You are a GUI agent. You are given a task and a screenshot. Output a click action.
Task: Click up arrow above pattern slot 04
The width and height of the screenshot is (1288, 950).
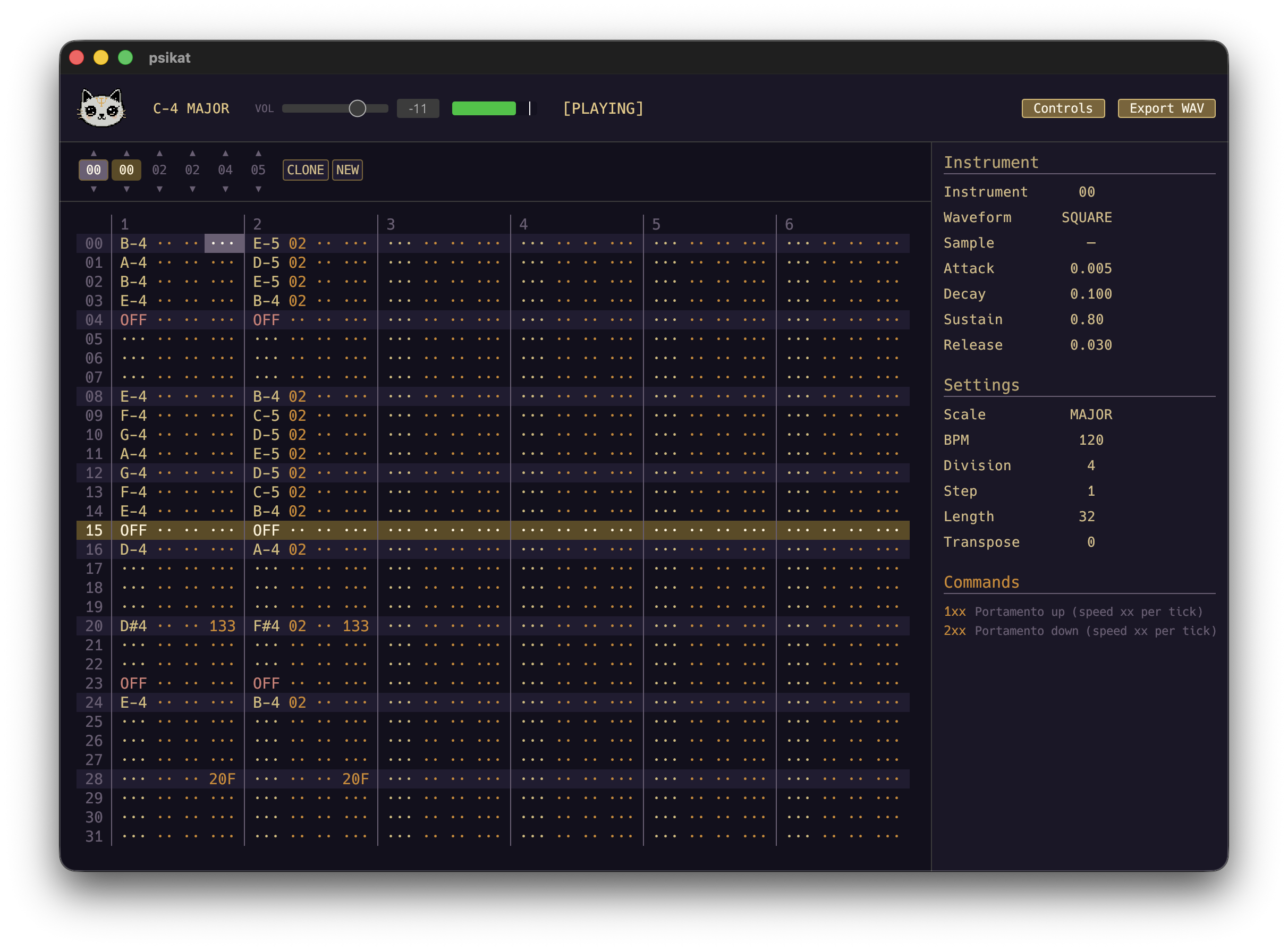click(x=225, y=154)
